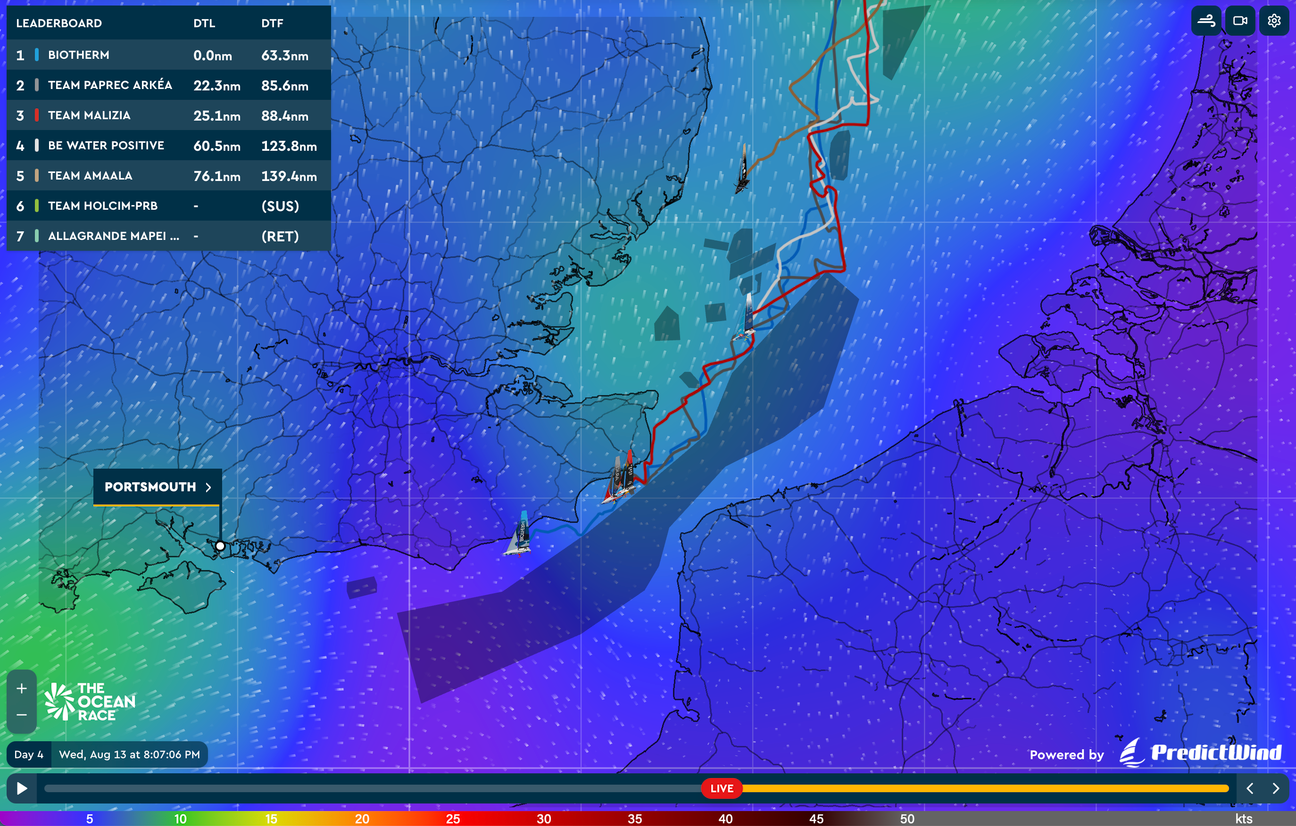Click the kts unit label on wind scale
1296x826 pixels.
(x=1243, y=819)
